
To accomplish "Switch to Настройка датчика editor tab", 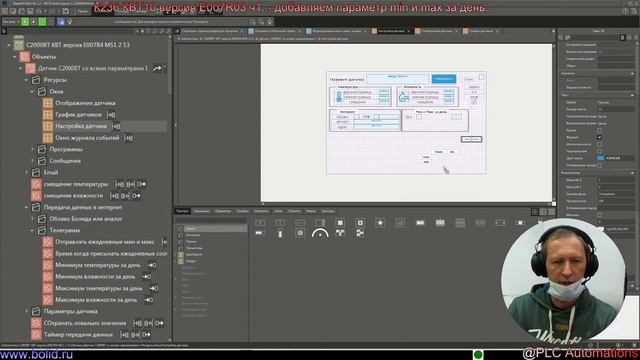I will [x=391, y=31].
